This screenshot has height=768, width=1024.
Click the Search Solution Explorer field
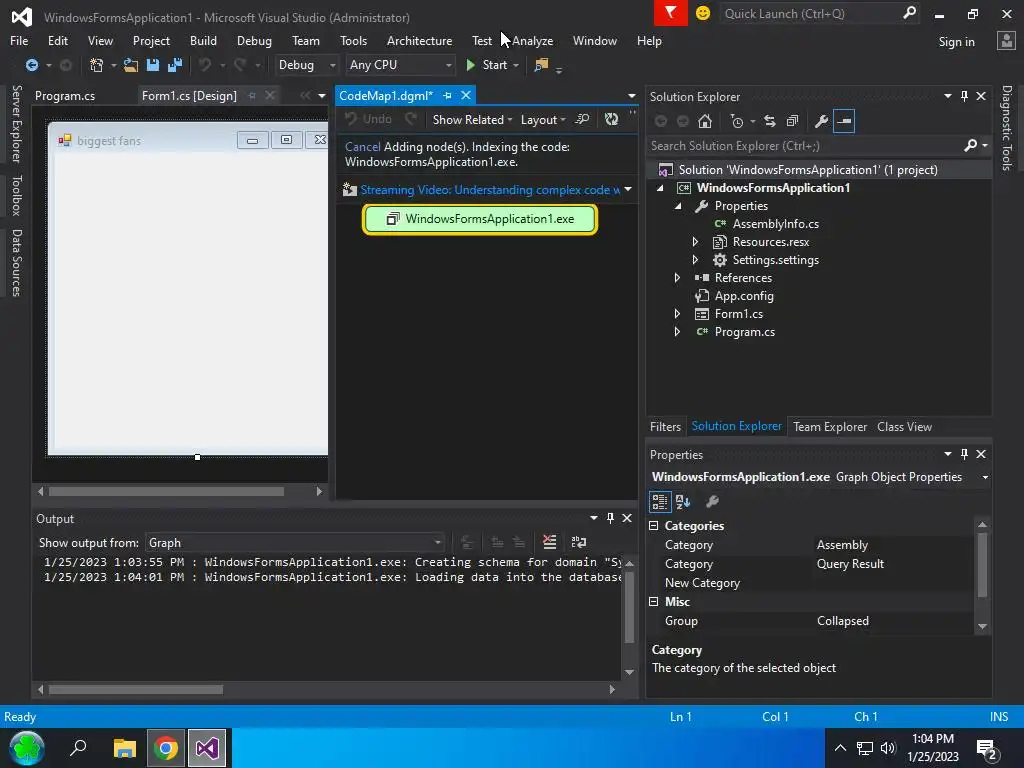803,146
